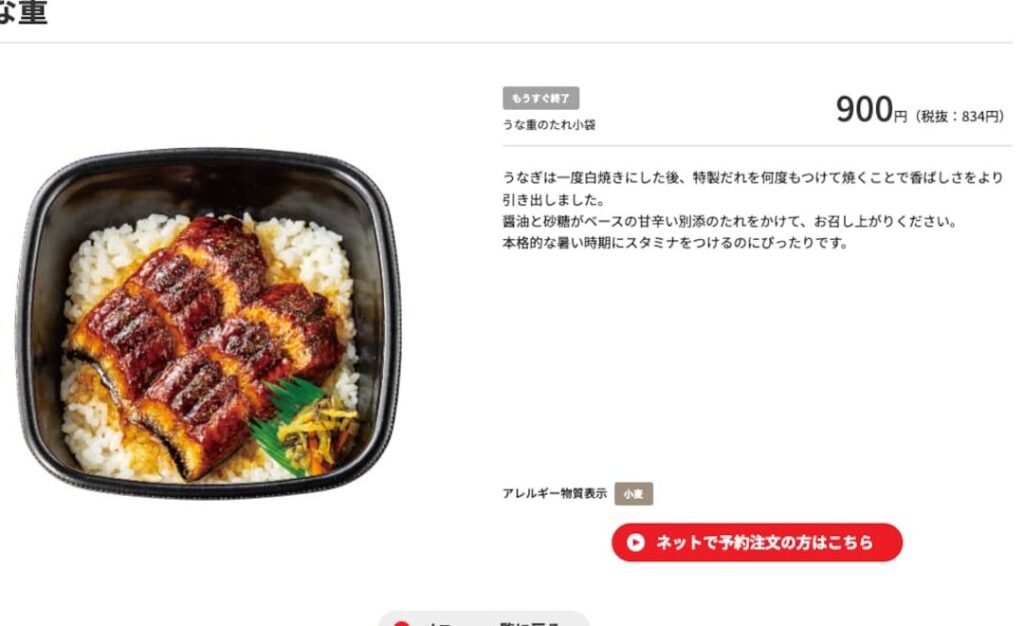The height and width of the screenshot is (626, 1024).
Task: Open the unaju bento product photo
Action: pos(208,324)
